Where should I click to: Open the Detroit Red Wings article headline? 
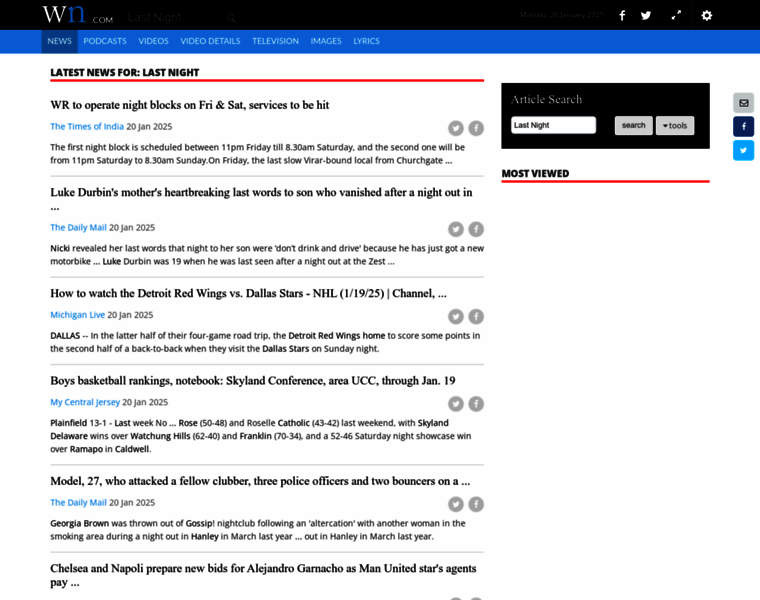(248, 293)
